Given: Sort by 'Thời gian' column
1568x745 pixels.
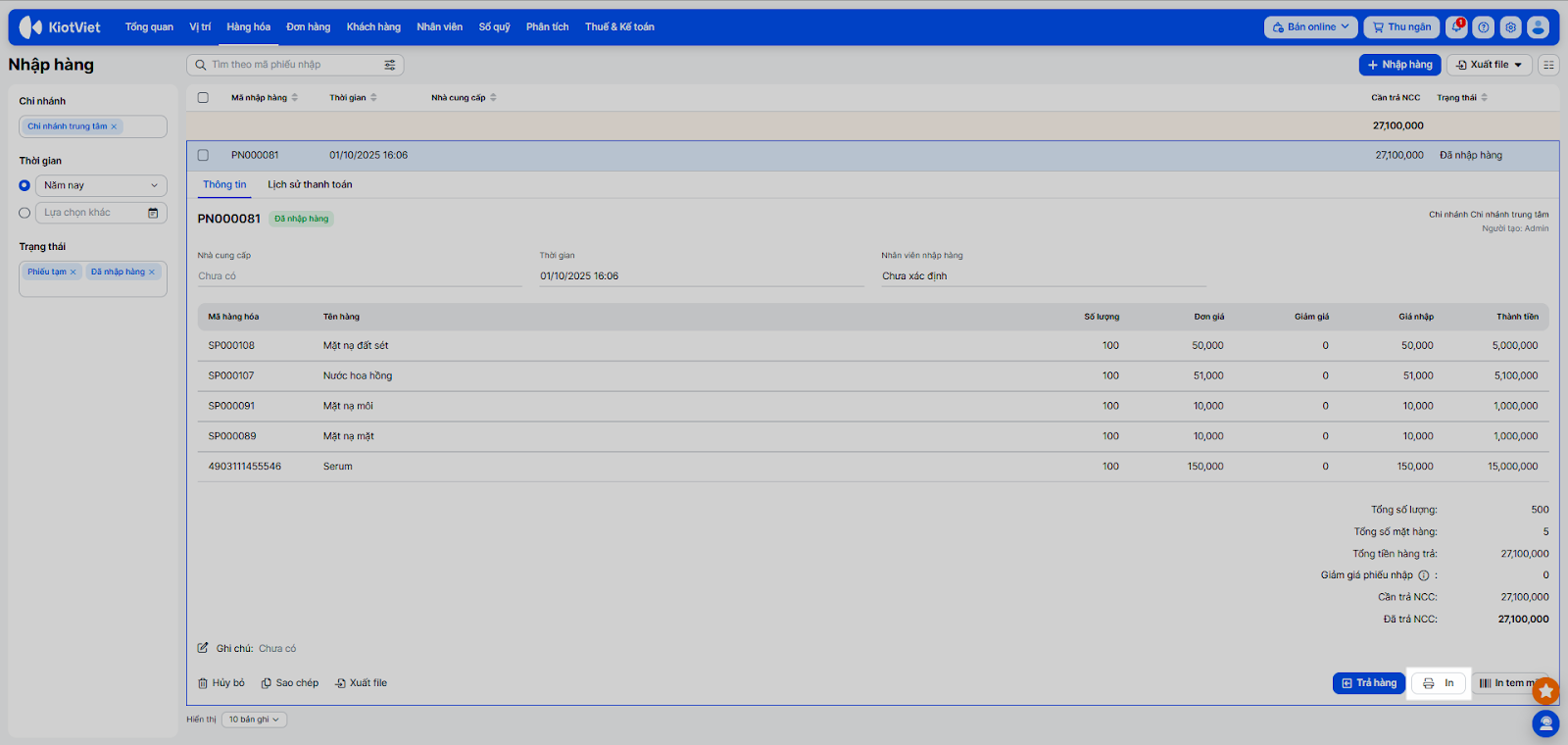Looking at the screenshot, I should 353,98.
